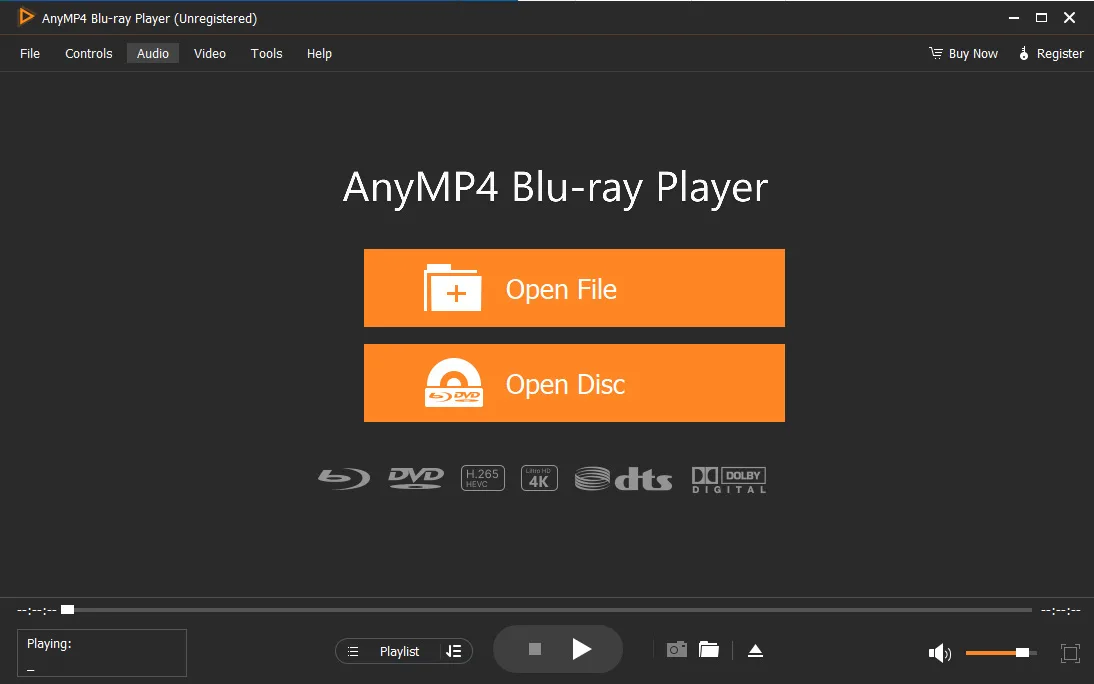The width and height of the screenshot is (1094, 684).
Task: Click the eject disc icon
Action: pos(755,650)
